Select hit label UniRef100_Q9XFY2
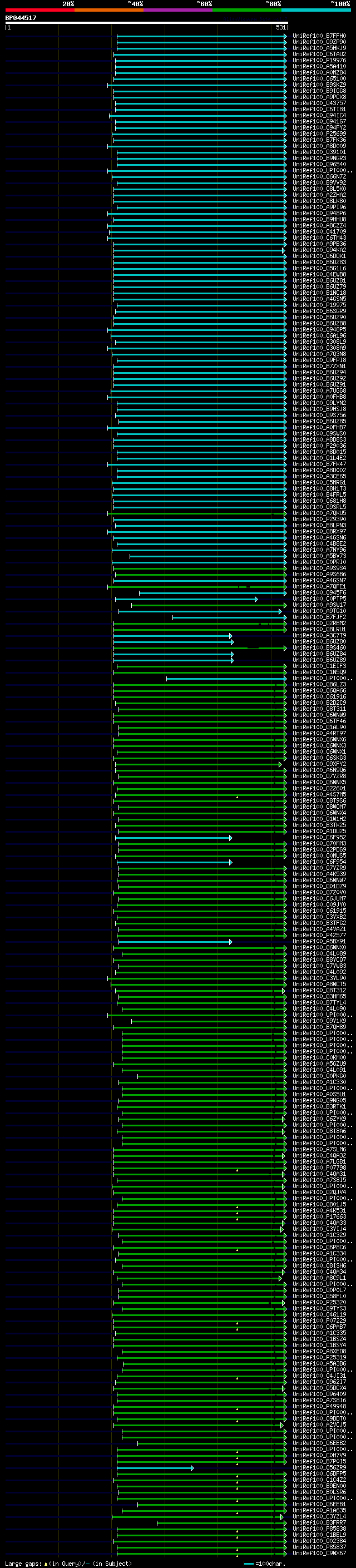356x1568 pixels. 319,764
